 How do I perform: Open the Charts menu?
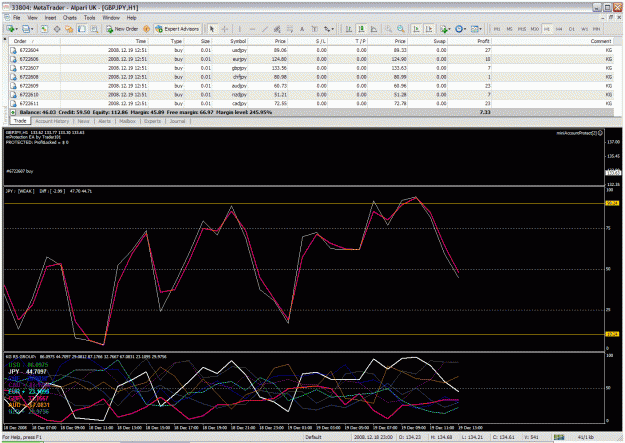tap(69, 18)
